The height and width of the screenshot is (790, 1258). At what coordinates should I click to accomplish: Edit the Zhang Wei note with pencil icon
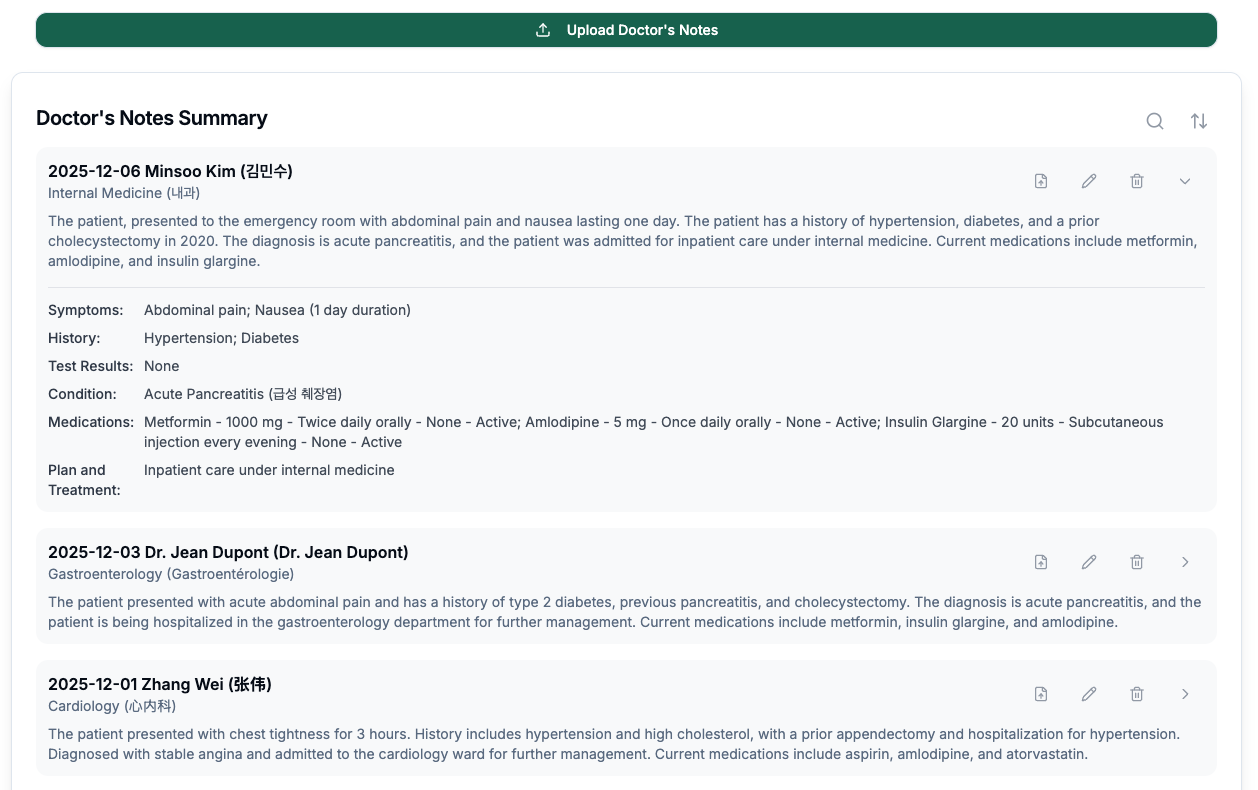click(1089, 694)
